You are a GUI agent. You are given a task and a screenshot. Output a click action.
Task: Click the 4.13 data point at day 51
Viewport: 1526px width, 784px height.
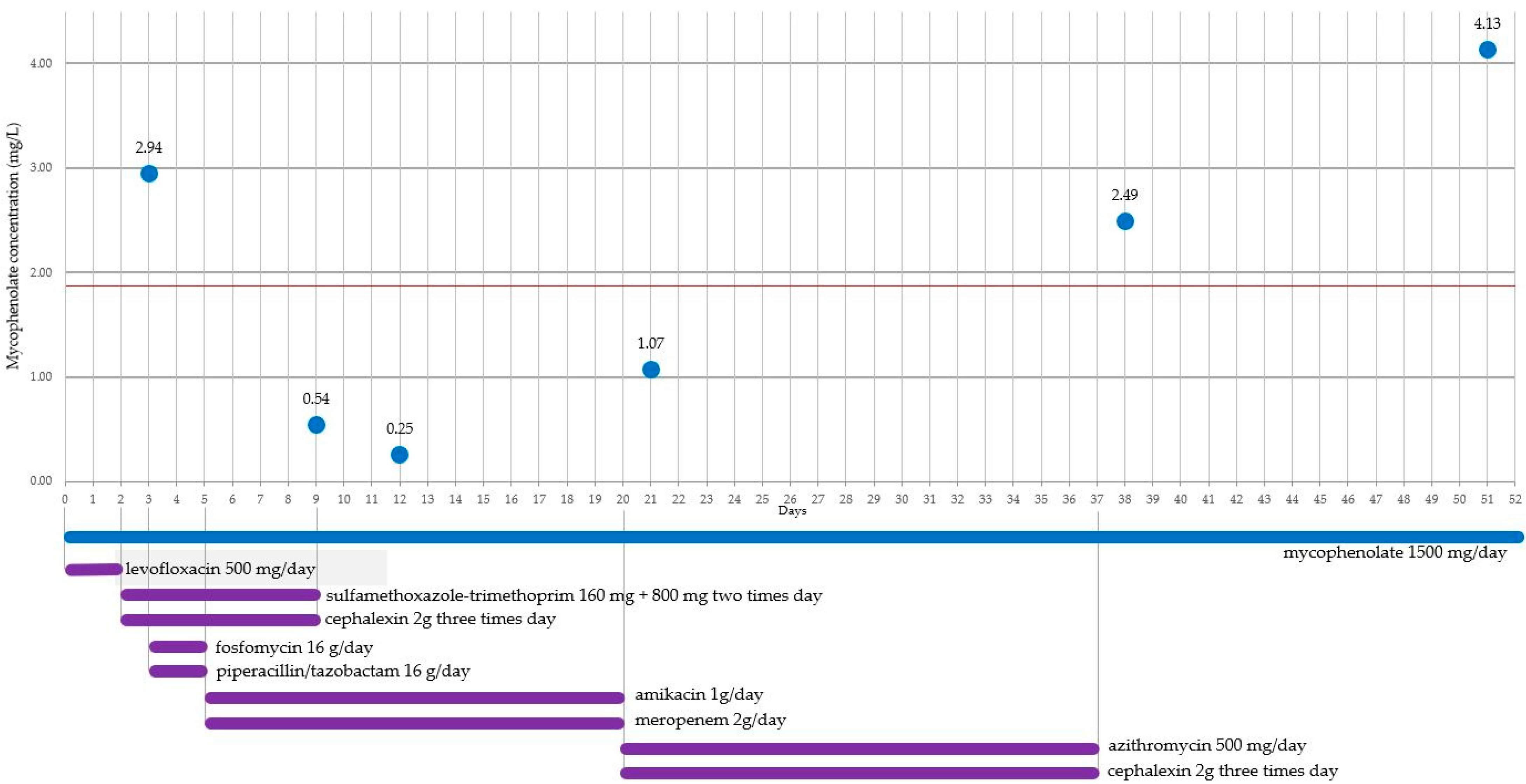pos(1487,50)
